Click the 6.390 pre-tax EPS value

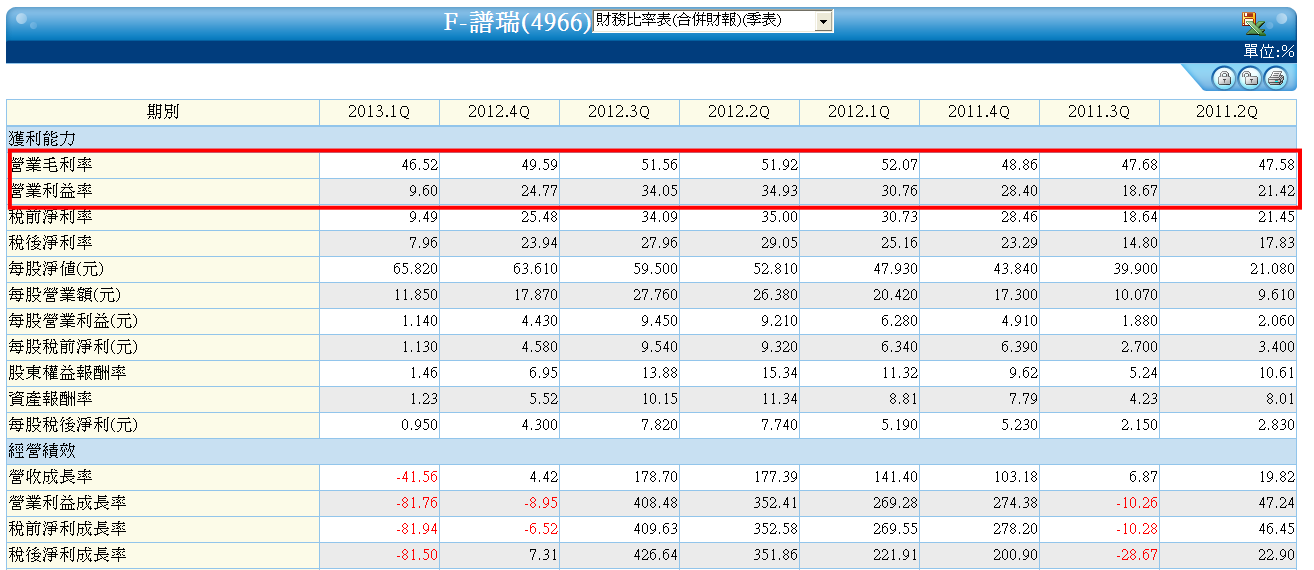pyautogui.click(x=1020, y=346)
